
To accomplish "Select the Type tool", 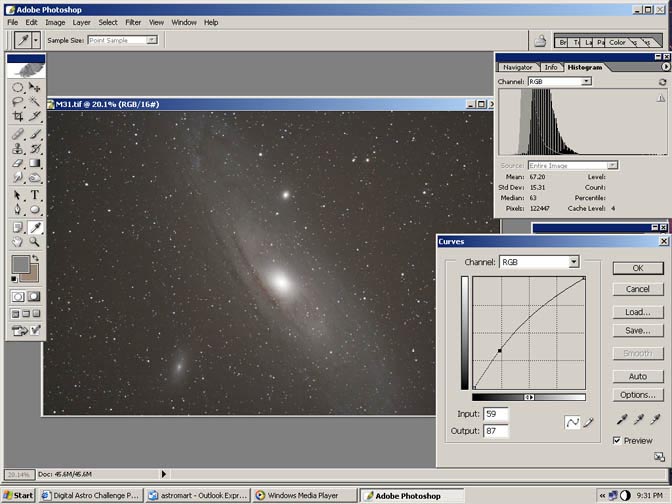I will coord(35,195).
